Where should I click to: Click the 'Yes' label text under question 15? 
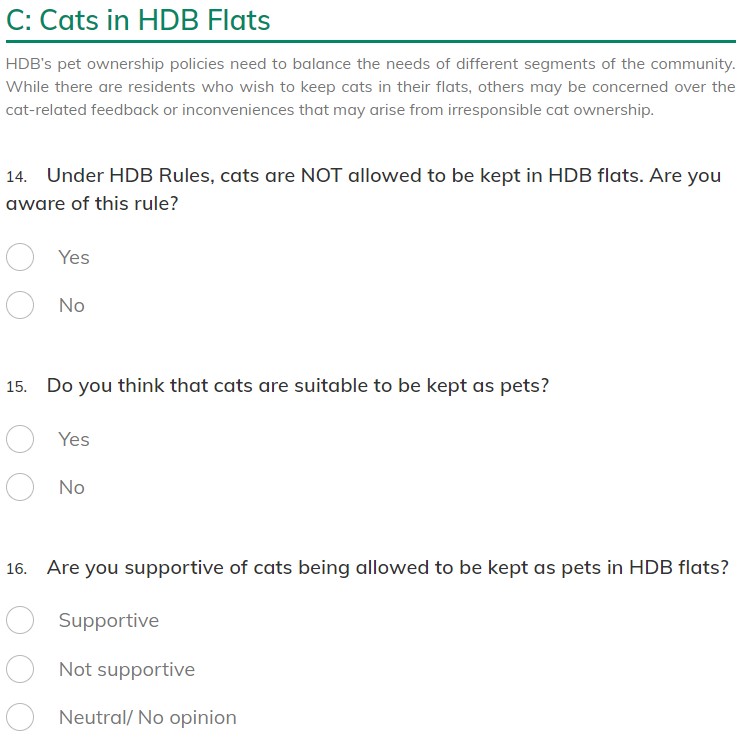pos(74,439)
